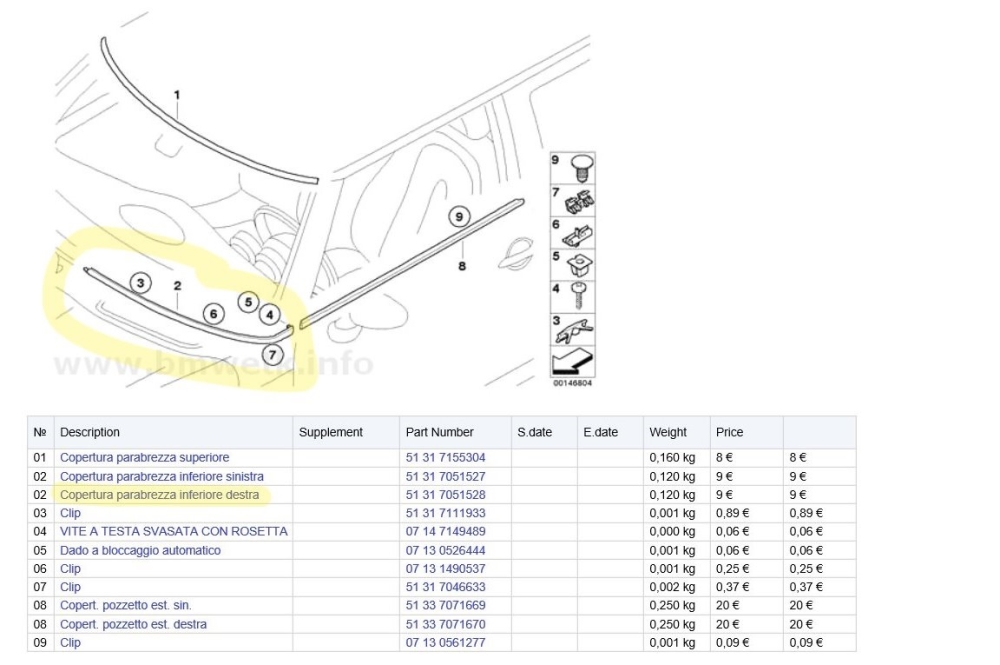Select circled callout 4 on the diagram
The width and height of the screenshot is (1000, 665).
[x=270, y=314]
